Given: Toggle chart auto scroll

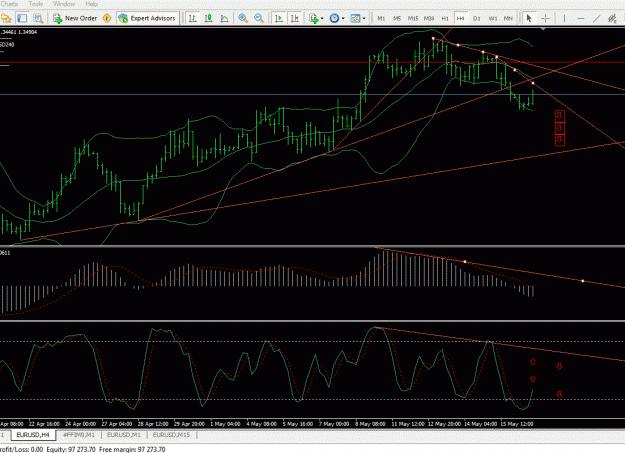Looking at the screenshot, I should tap(279, 18).
